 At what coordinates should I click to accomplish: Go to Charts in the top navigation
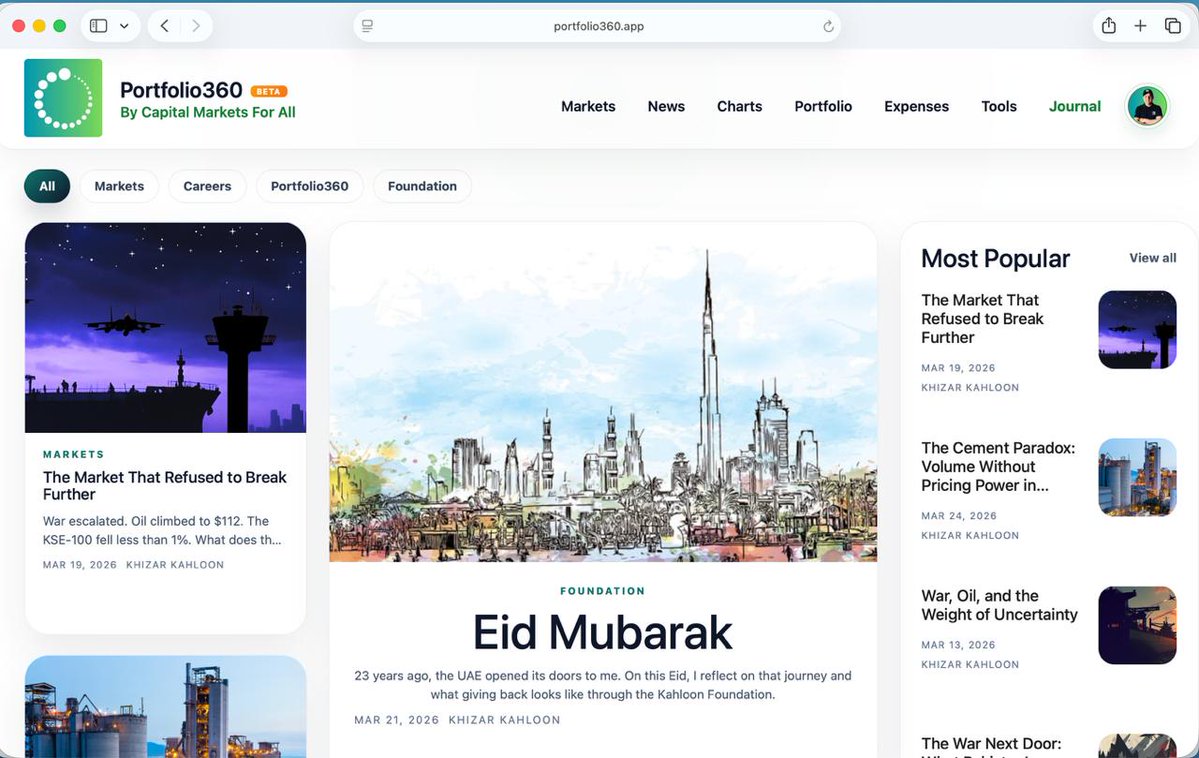coord(739,106)
